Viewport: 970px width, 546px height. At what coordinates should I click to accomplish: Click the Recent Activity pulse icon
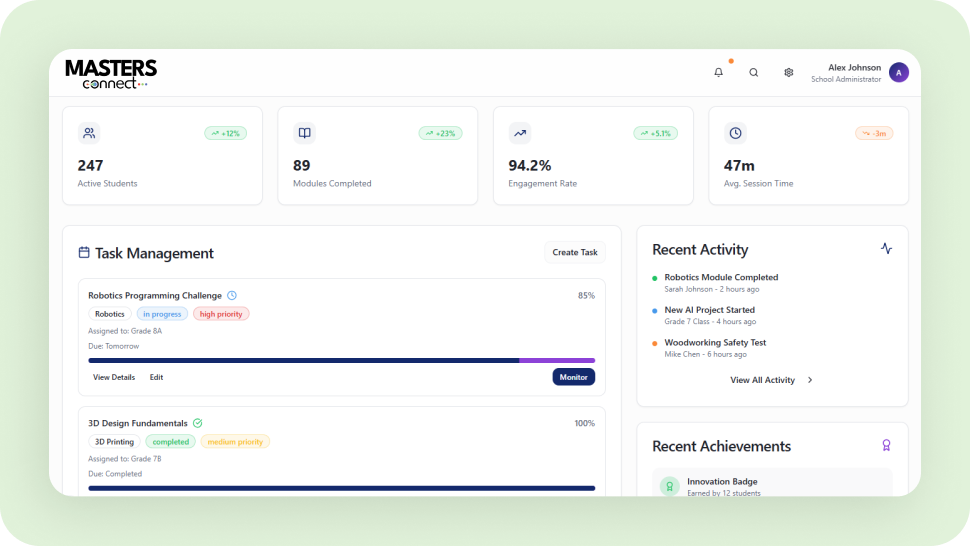coord(886,249)
